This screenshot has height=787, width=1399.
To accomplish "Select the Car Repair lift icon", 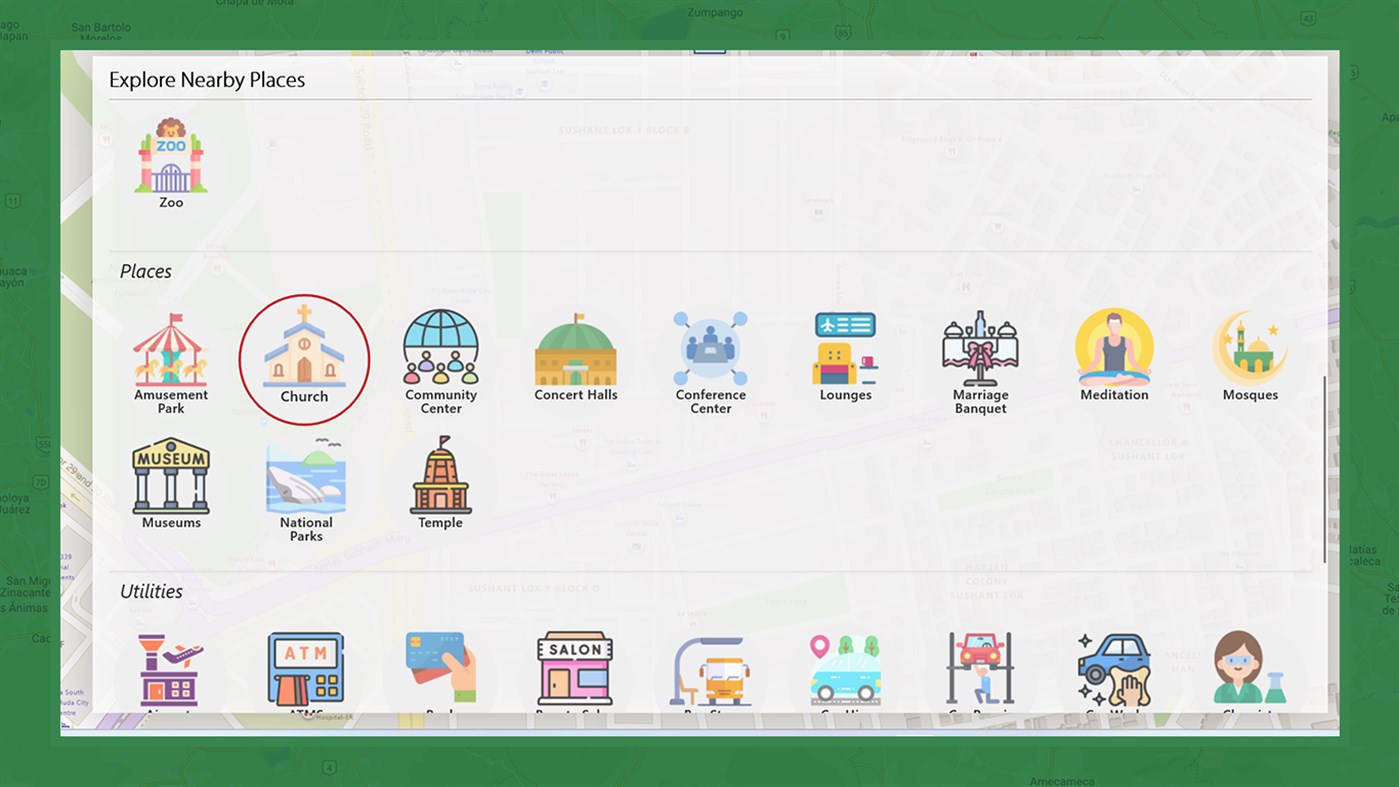I will pos(980,668).
